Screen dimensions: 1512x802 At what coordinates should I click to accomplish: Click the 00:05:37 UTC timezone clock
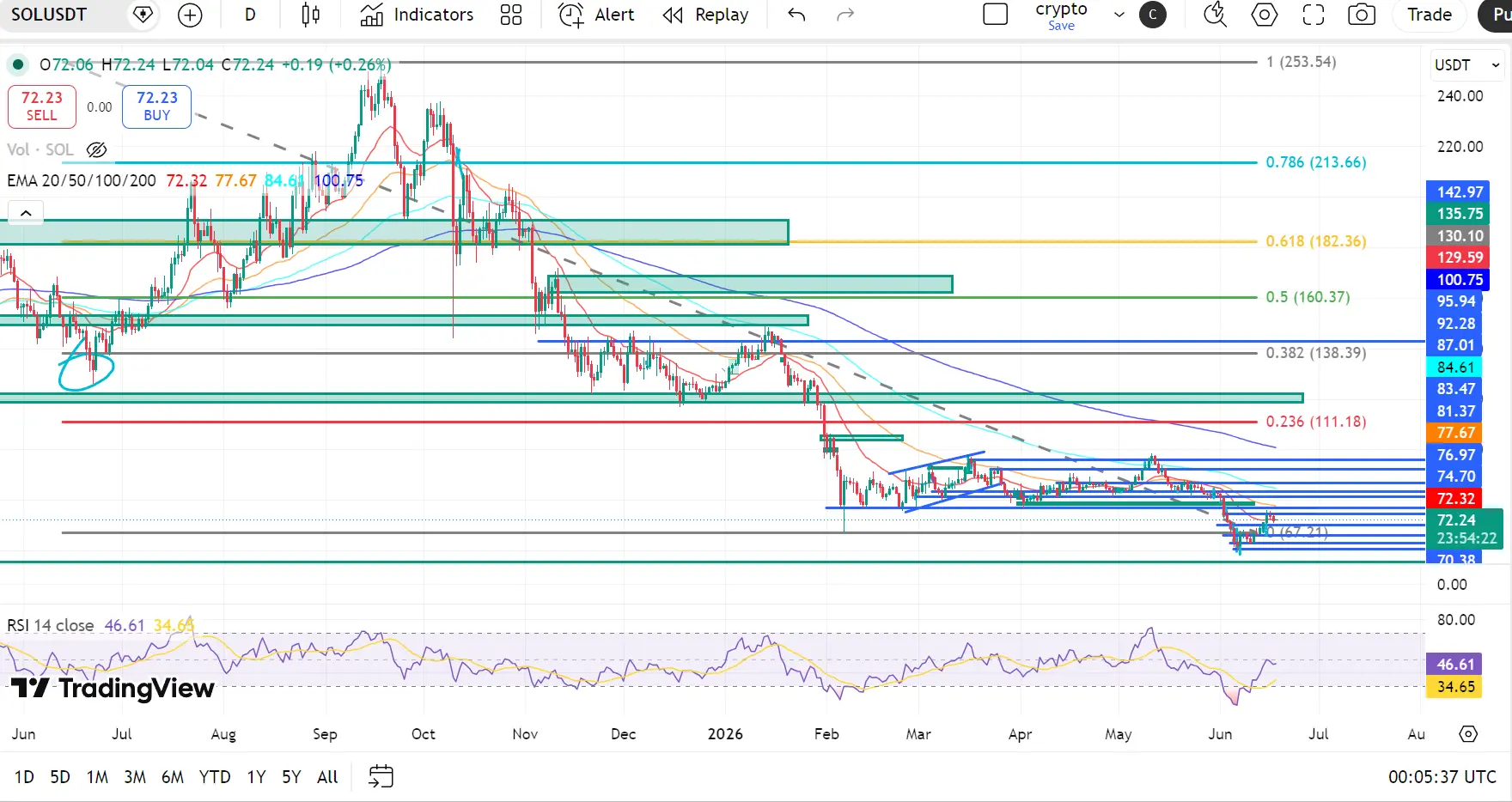[x=1442, y=777]
